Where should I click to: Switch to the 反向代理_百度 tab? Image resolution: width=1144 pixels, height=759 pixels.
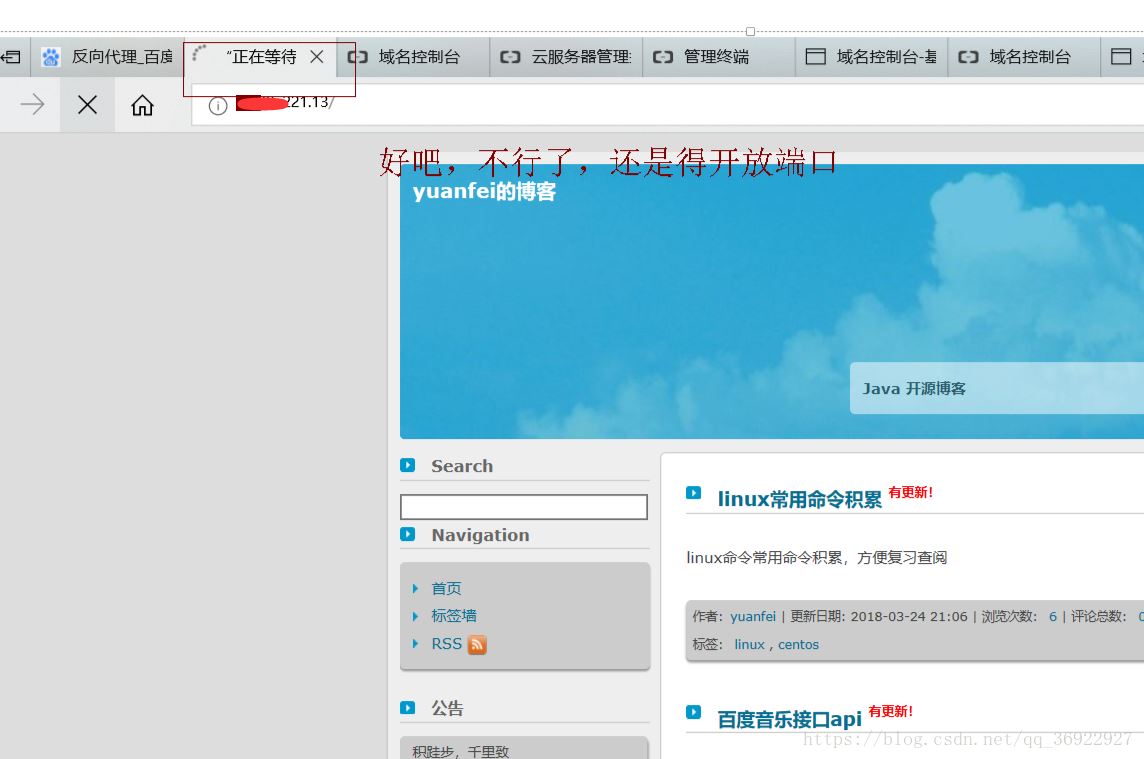pos(108,57)
